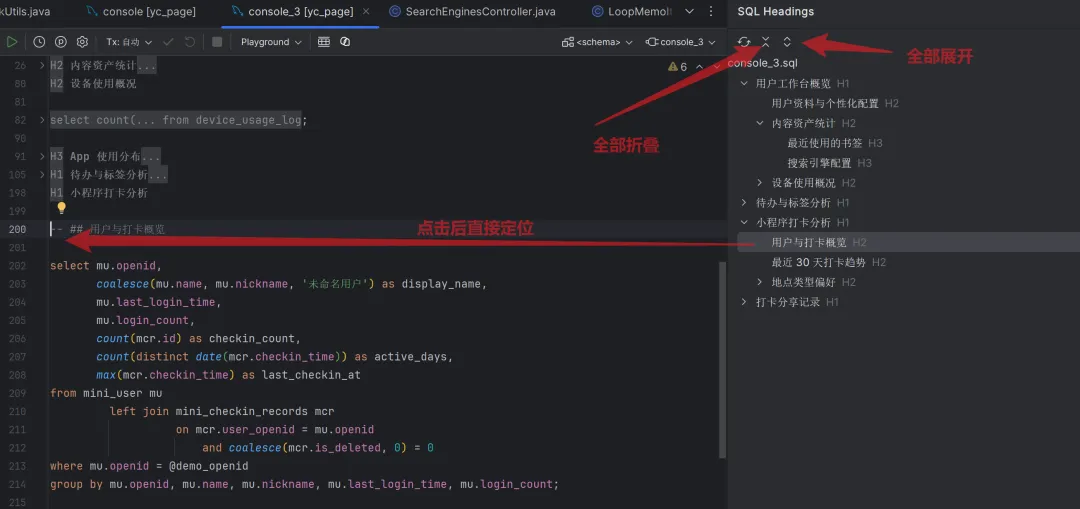
Task: Open the <schema> selector dropdown
Action: [597, 42]
